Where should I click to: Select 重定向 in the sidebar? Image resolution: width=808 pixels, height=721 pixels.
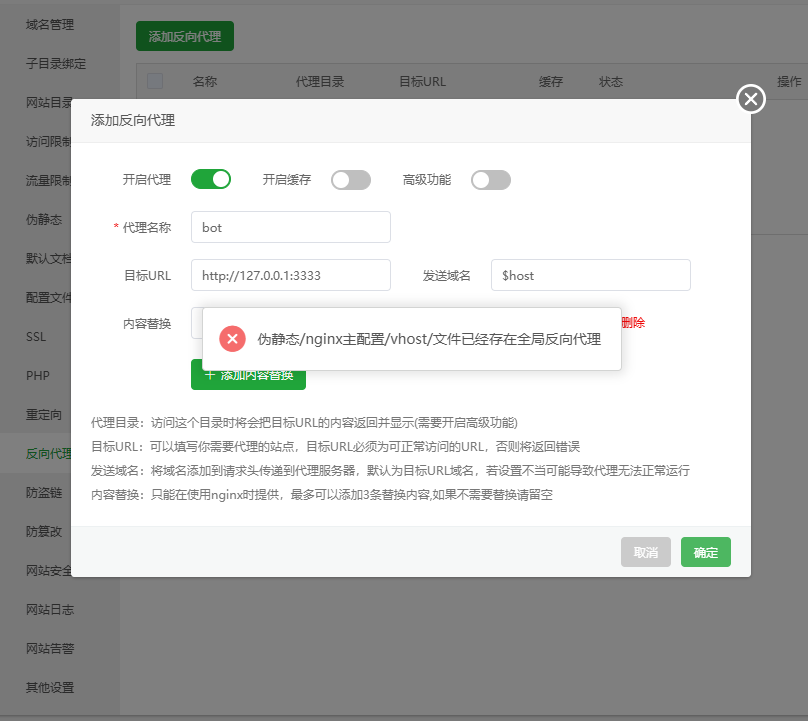tap(44, 414)
